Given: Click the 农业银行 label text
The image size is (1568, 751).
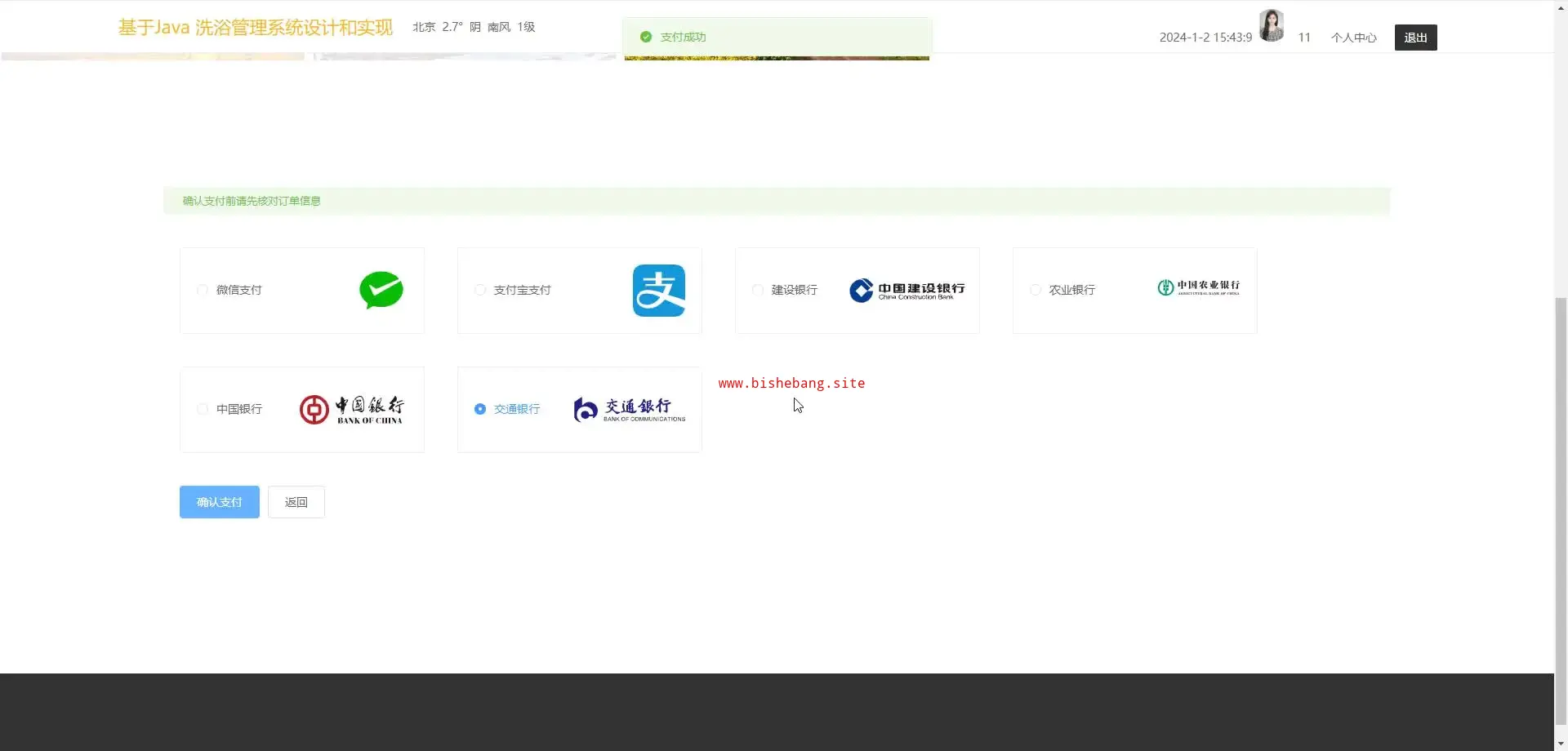Looking at the screenshot, I should [x=1072, y=290].
